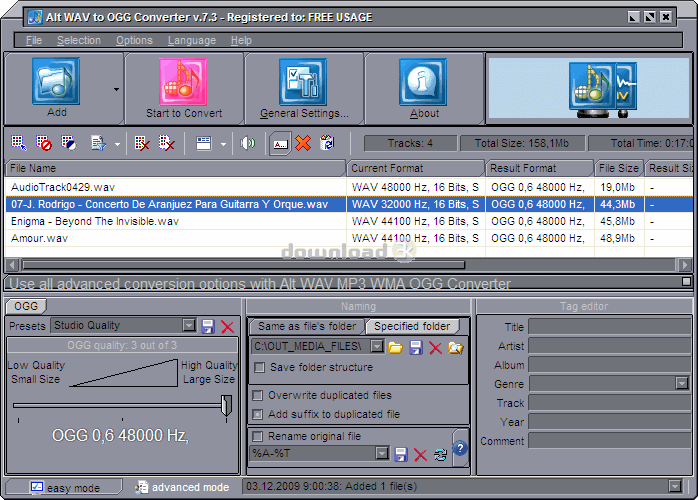Expand the C:\OUT_MEDIA_FILES\ folder dropdown
The image size is (698, 500).
tap(377, 346)
